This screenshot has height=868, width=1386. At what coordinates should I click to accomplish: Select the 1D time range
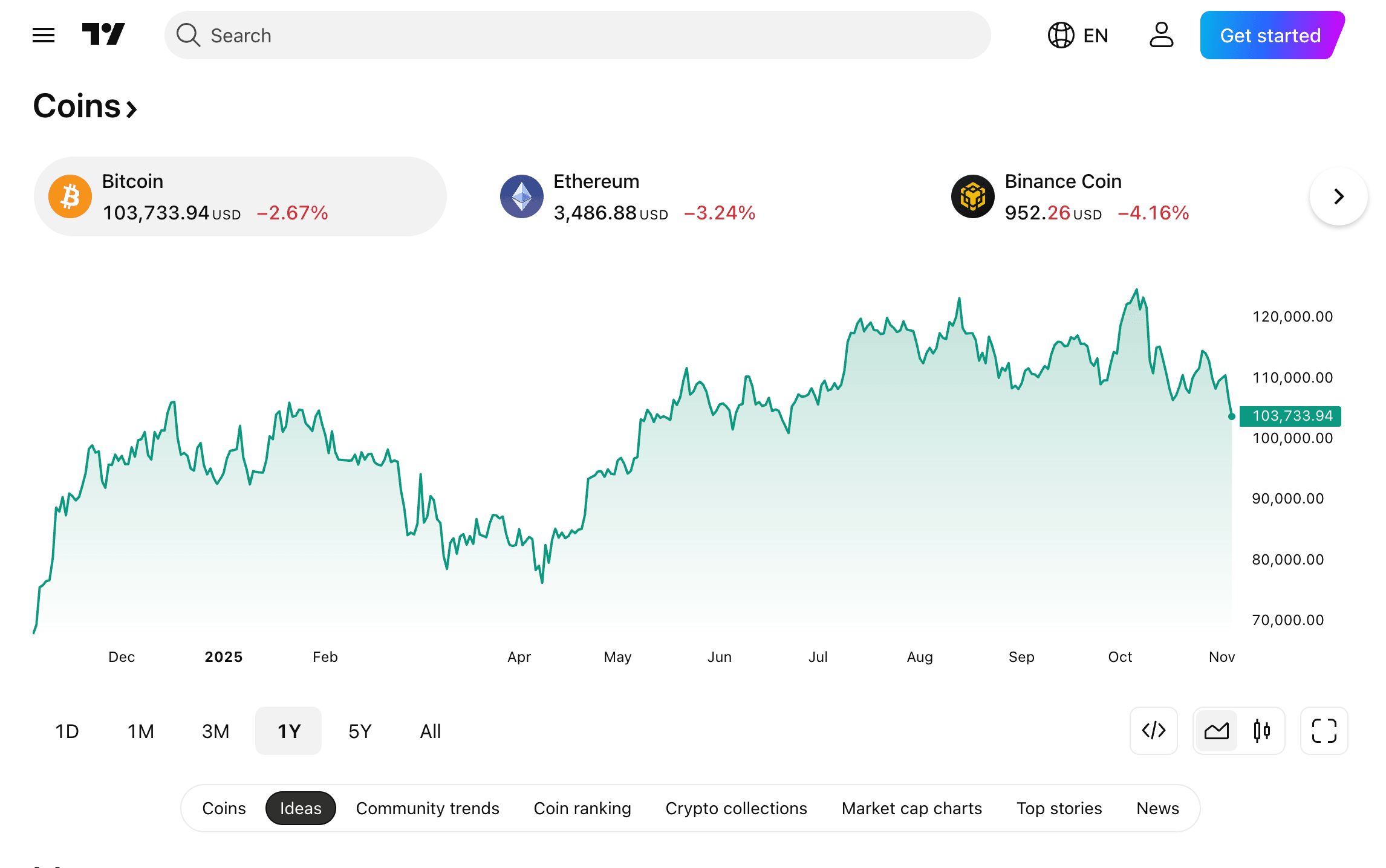[x=67, y=731]
